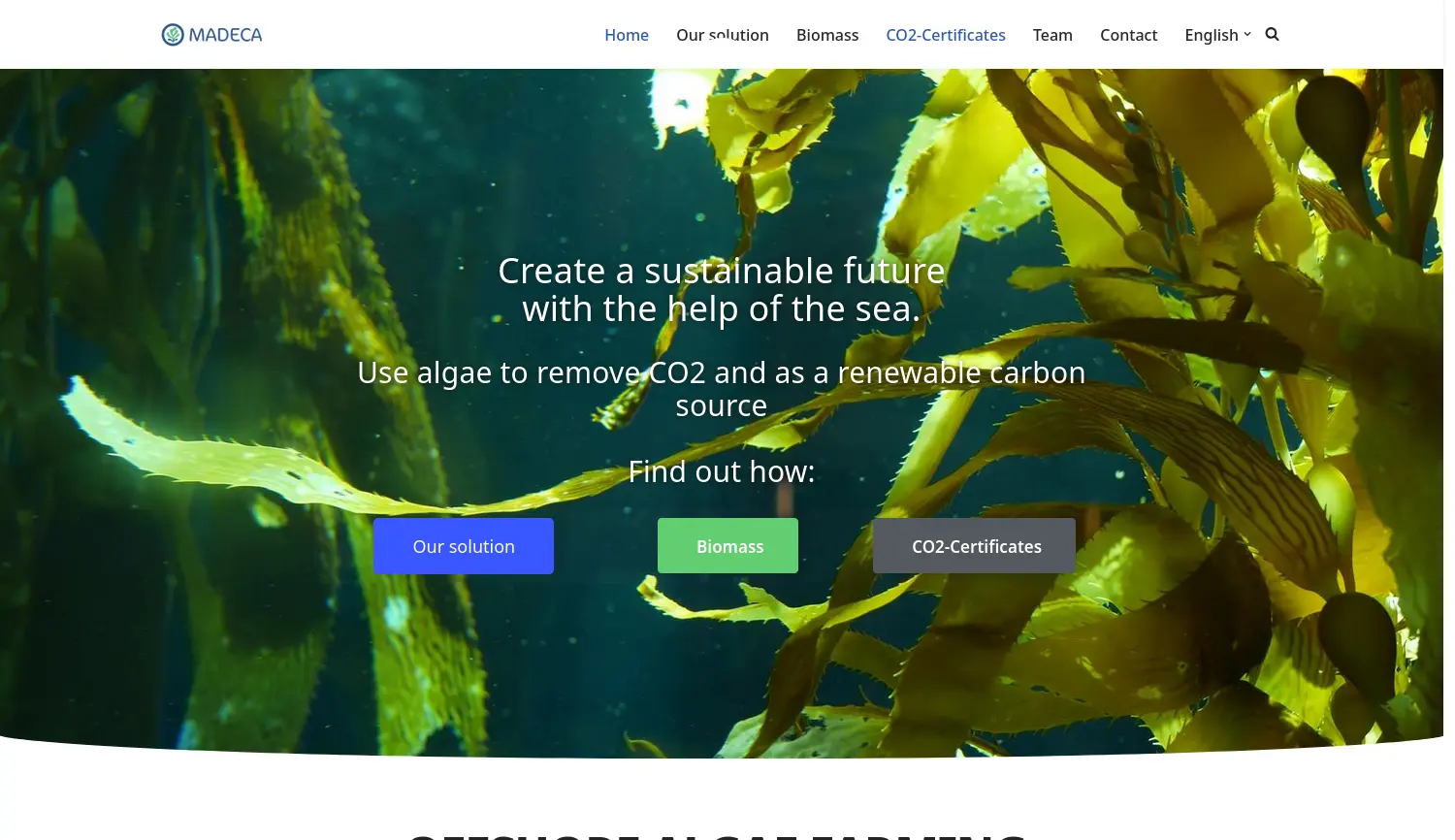Click the MADECA brand name text
Screen dimensions: 1455x840
225,35
